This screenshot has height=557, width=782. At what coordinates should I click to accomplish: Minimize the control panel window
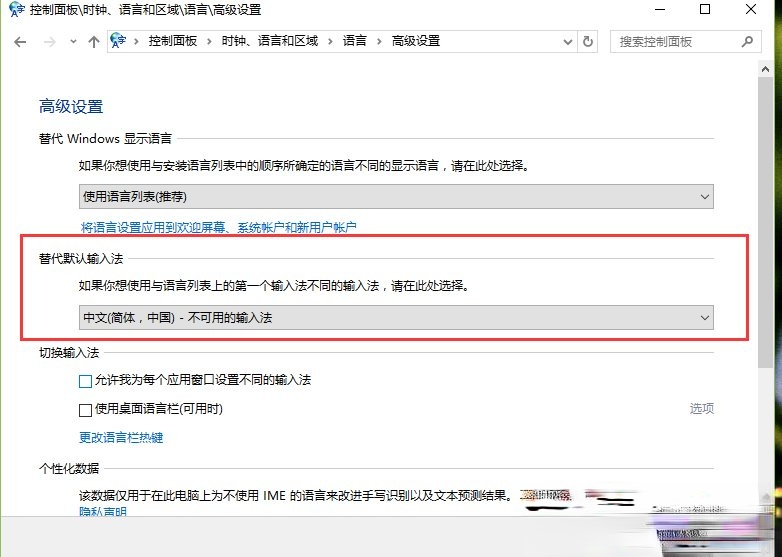tap(660, 9)
